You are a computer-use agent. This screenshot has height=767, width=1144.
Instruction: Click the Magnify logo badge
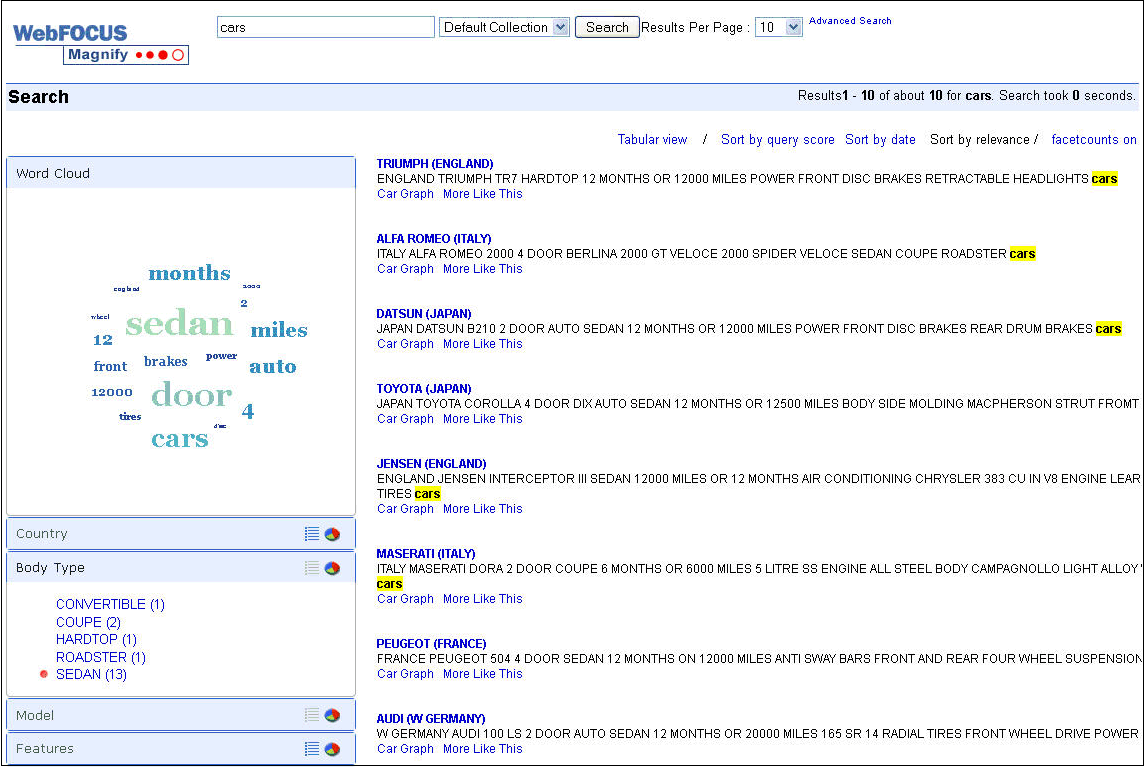[x=126, y=55]
